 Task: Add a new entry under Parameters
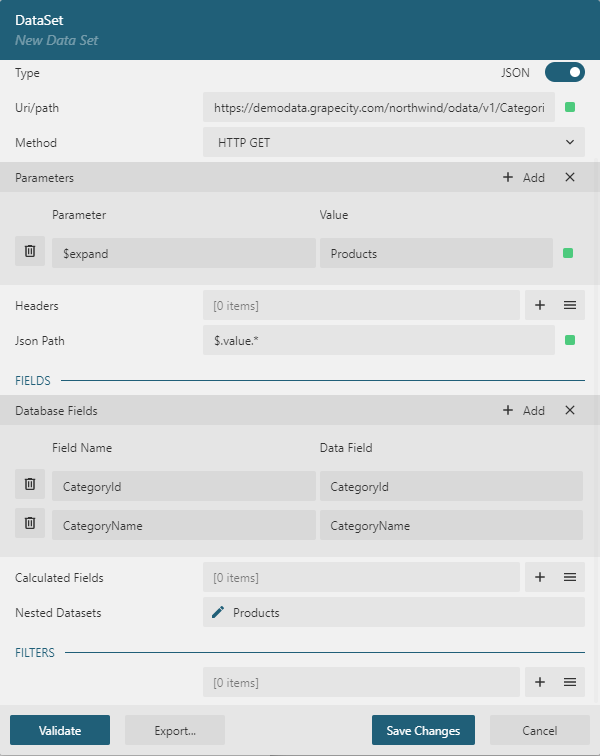point(524,177)
